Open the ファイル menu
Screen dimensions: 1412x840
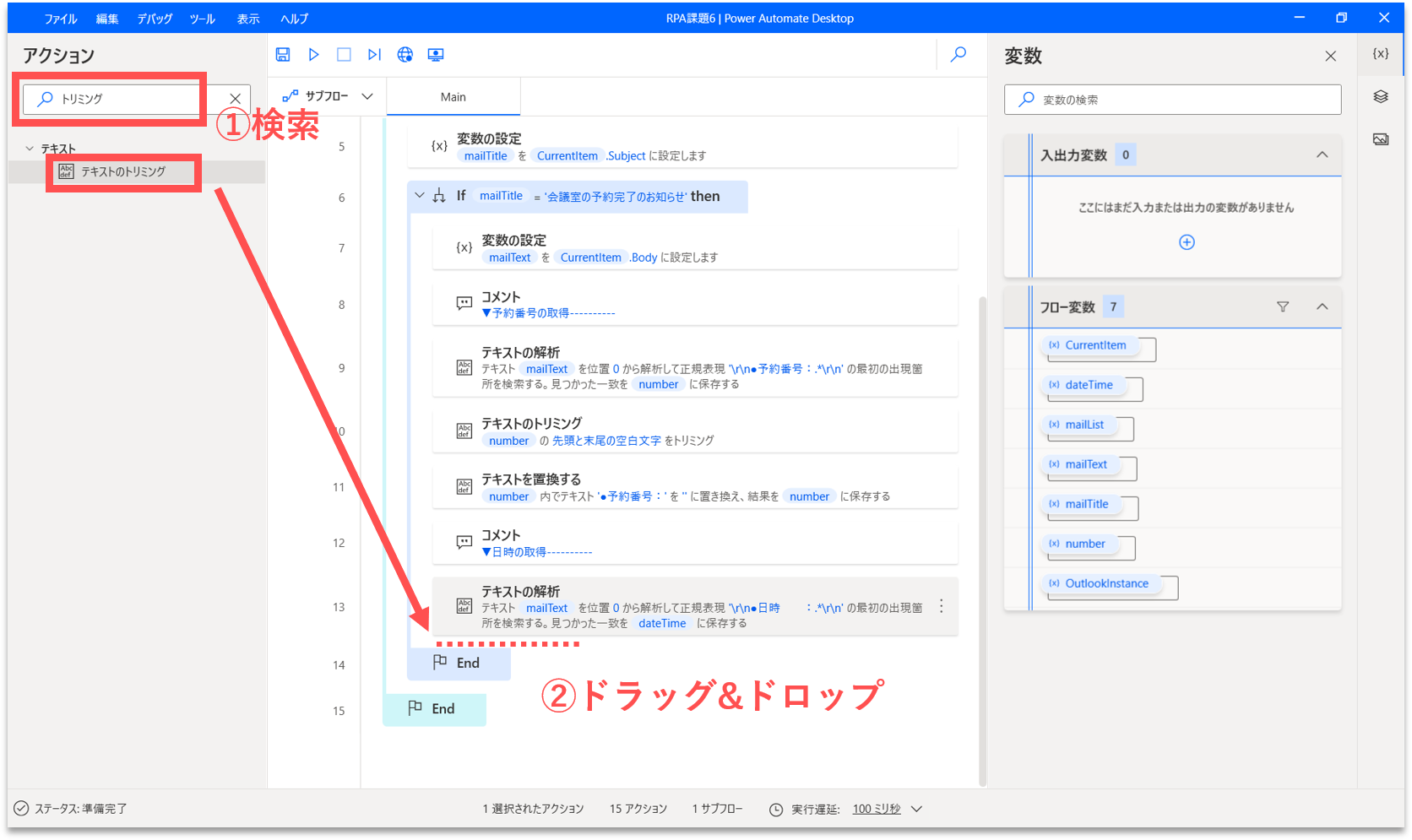click(x=61, y=19)
